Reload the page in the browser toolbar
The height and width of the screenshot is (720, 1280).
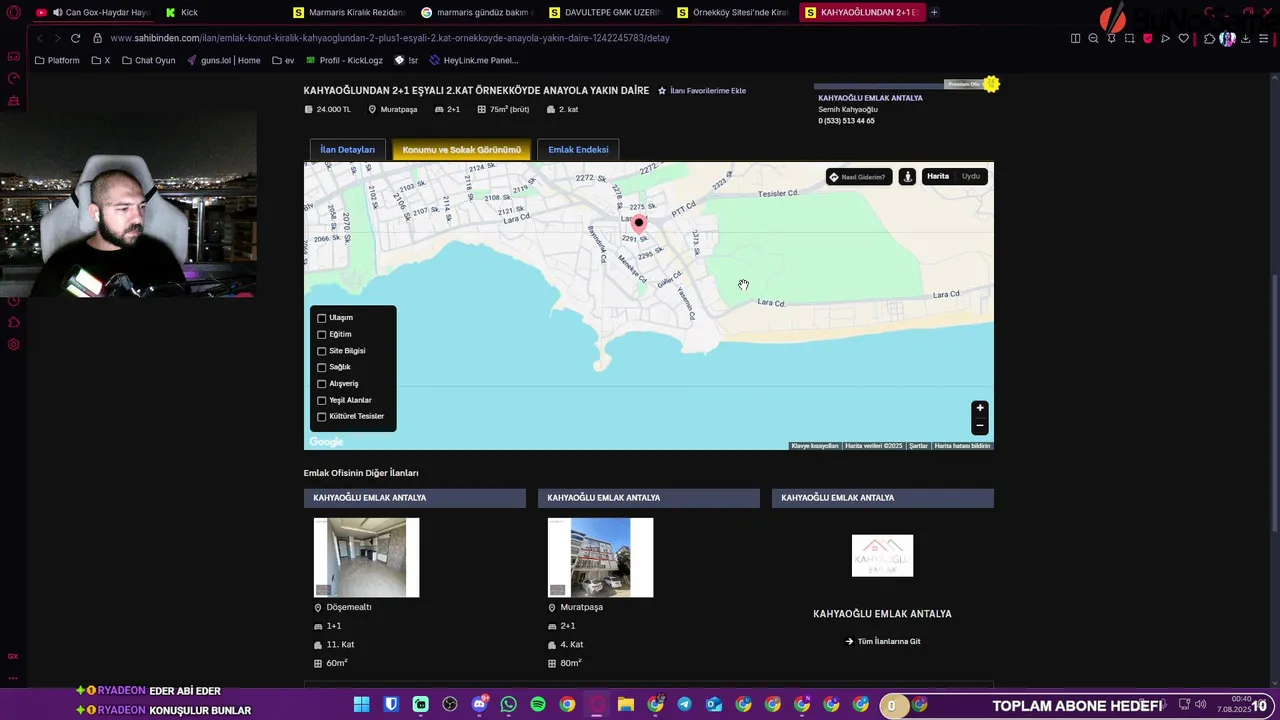coord(75,38)
